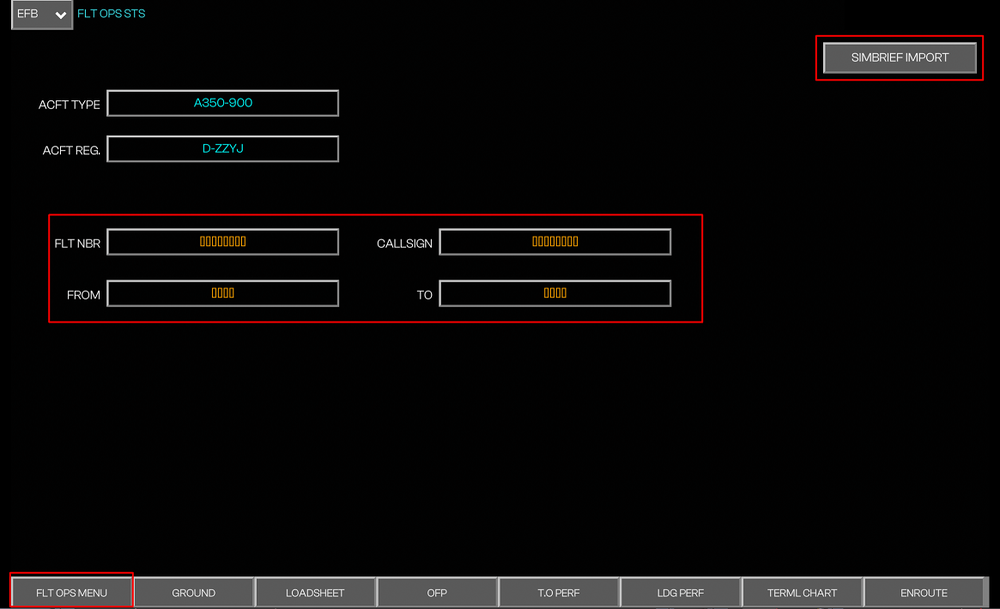The width and height of the screenshot is (1000, 609).
Task: Focus the FLT NBR input field
Action: click(x=223, y=242)
